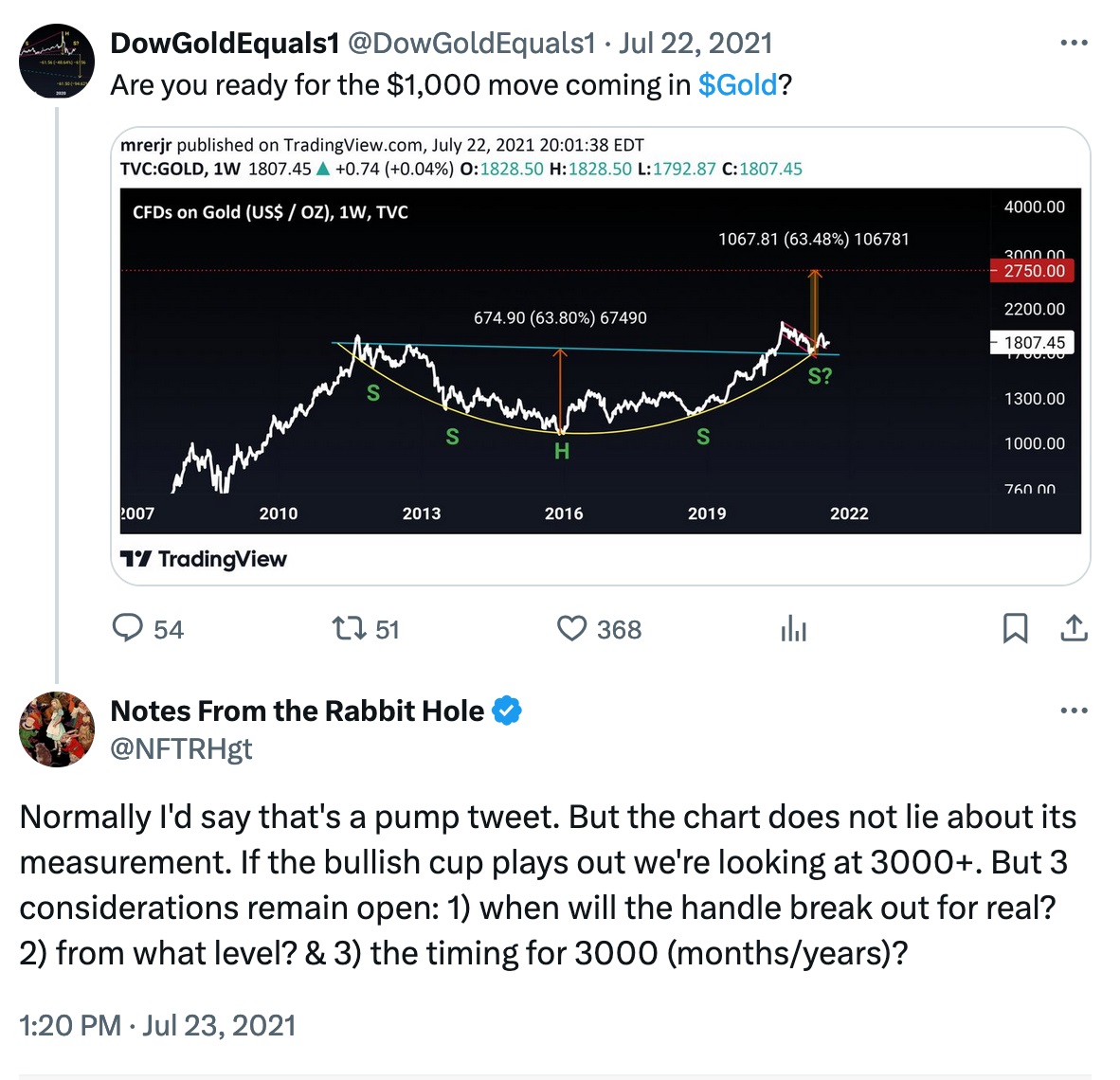Bookmark the DowGoldEquals1 tweet
Viewport: 1120px width, 1080px height.
pos(1015,628)
